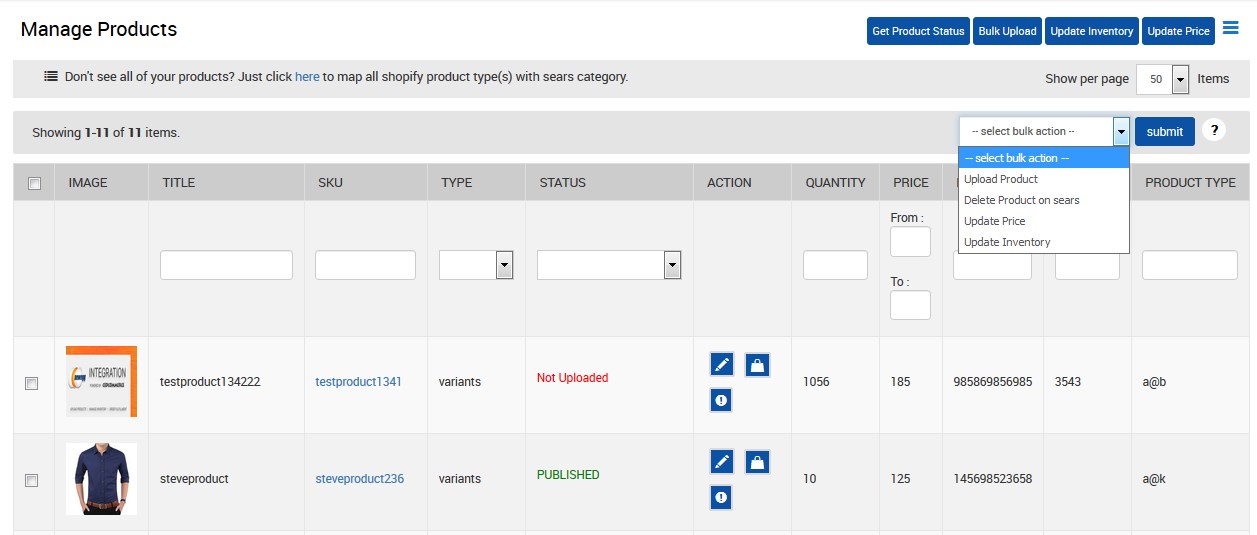Sort by the TYPE column header
Image resolution: width=1257 pixels, height=535 pixels.
pyautogui.click(x=456, y=183)
